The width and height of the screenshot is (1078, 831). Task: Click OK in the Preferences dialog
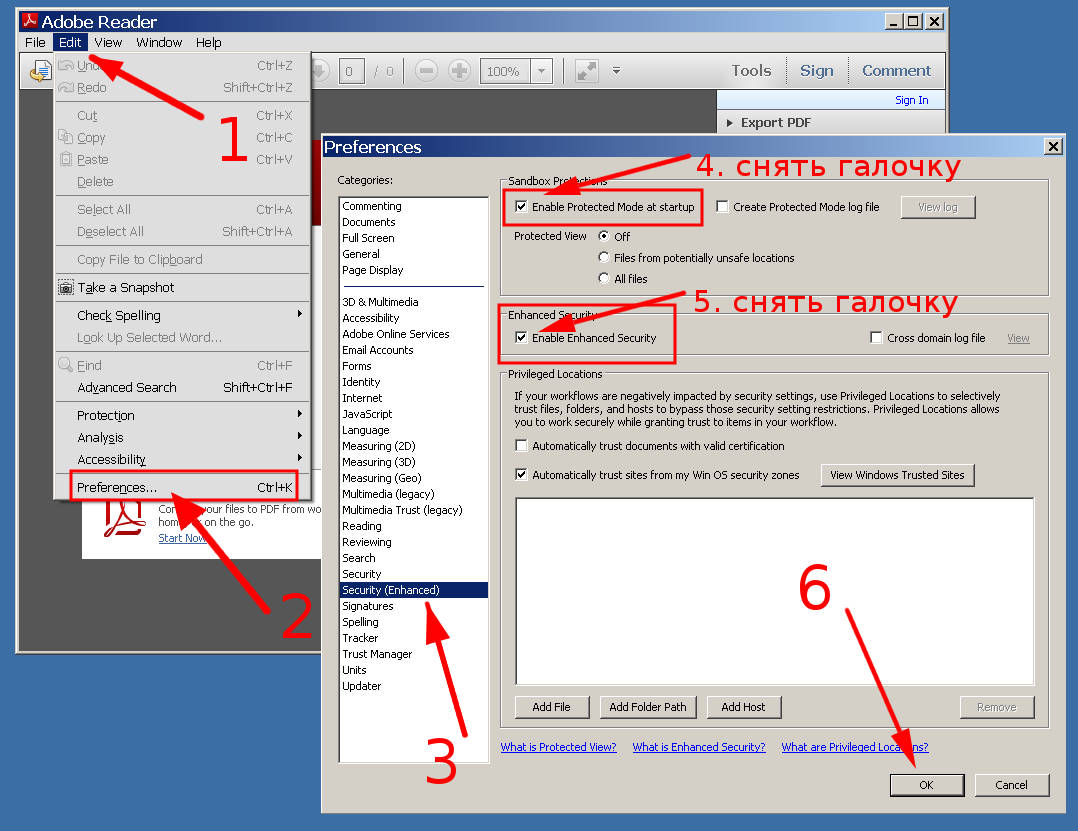pos(927,785)
